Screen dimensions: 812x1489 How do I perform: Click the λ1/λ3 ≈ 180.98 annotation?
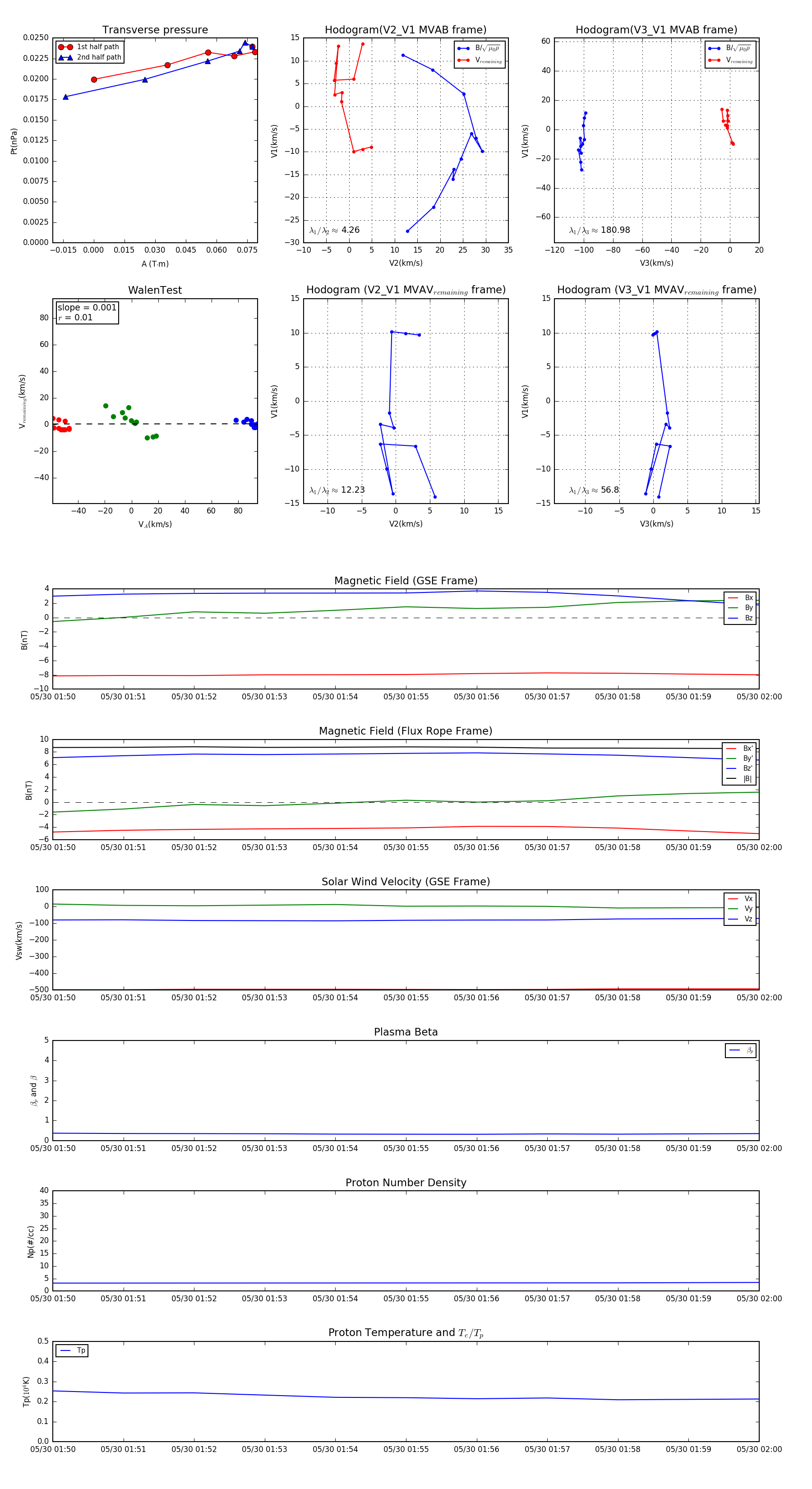[x=600, y=230]
